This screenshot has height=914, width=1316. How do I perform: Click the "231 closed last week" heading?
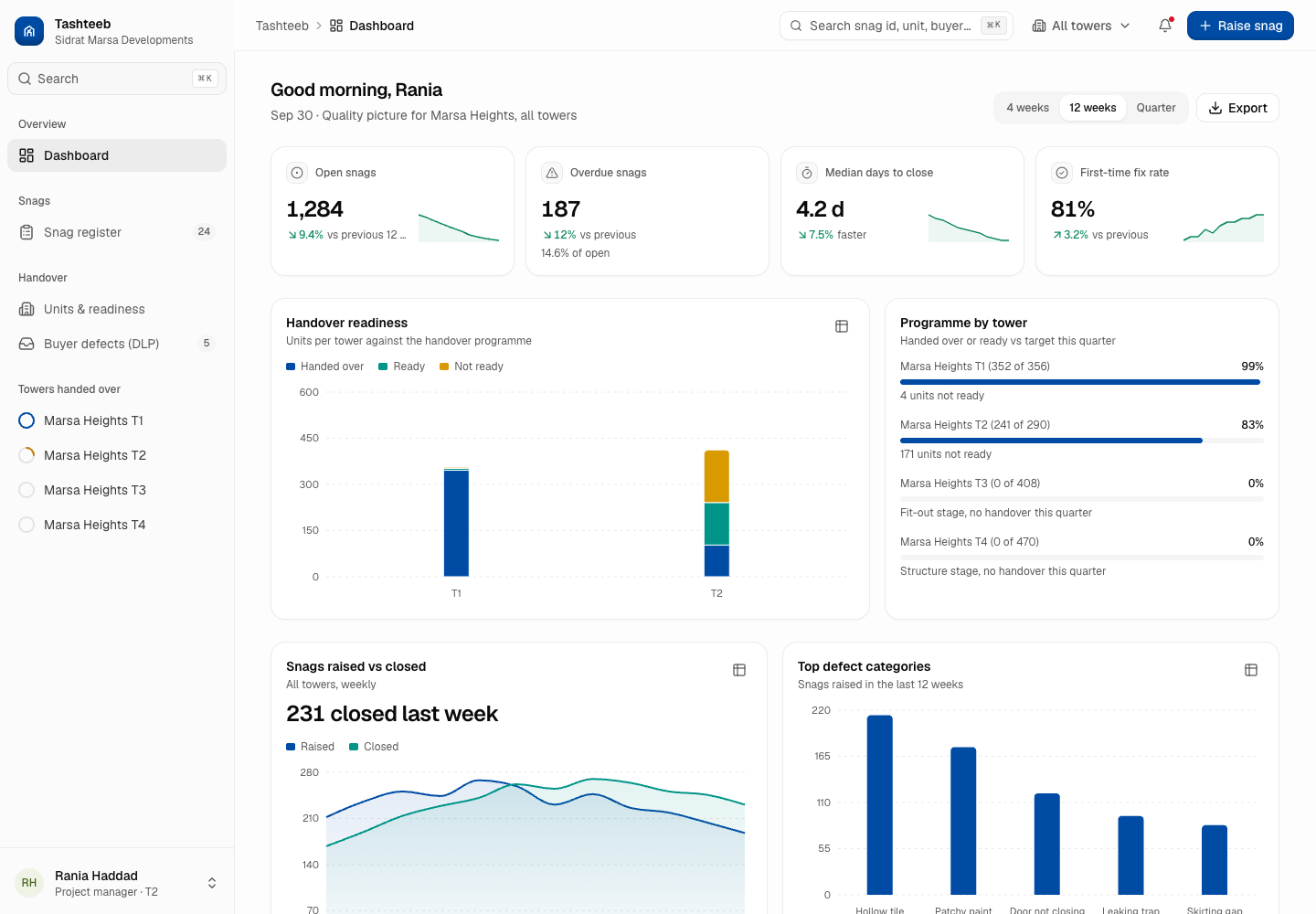pos(392,714)
